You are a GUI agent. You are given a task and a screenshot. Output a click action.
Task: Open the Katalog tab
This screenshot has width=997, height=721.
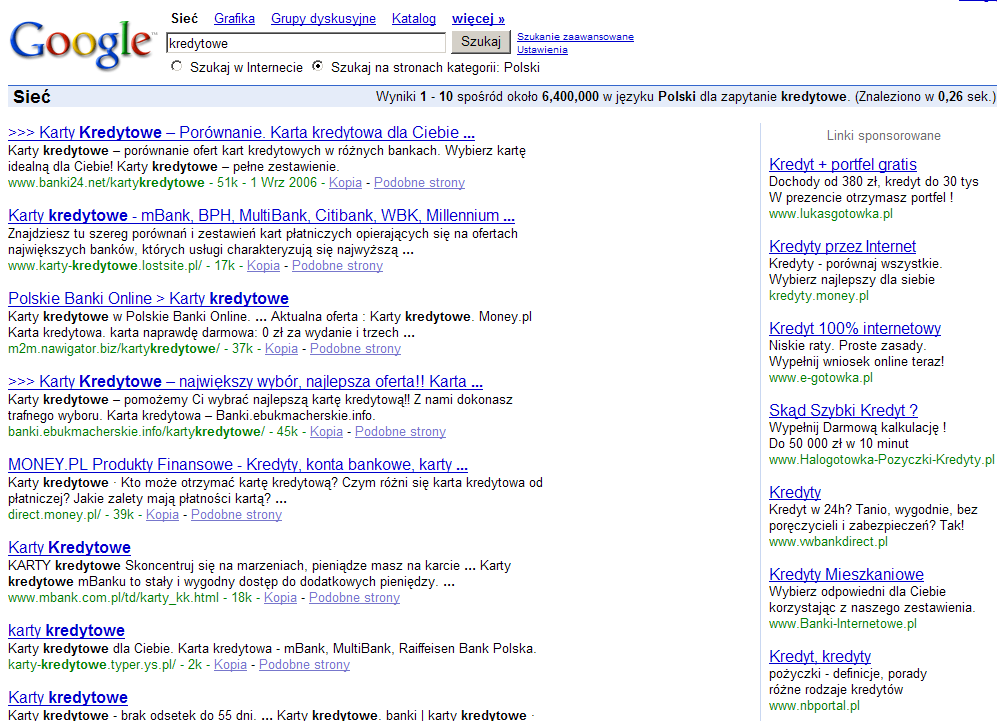[414, 18]
